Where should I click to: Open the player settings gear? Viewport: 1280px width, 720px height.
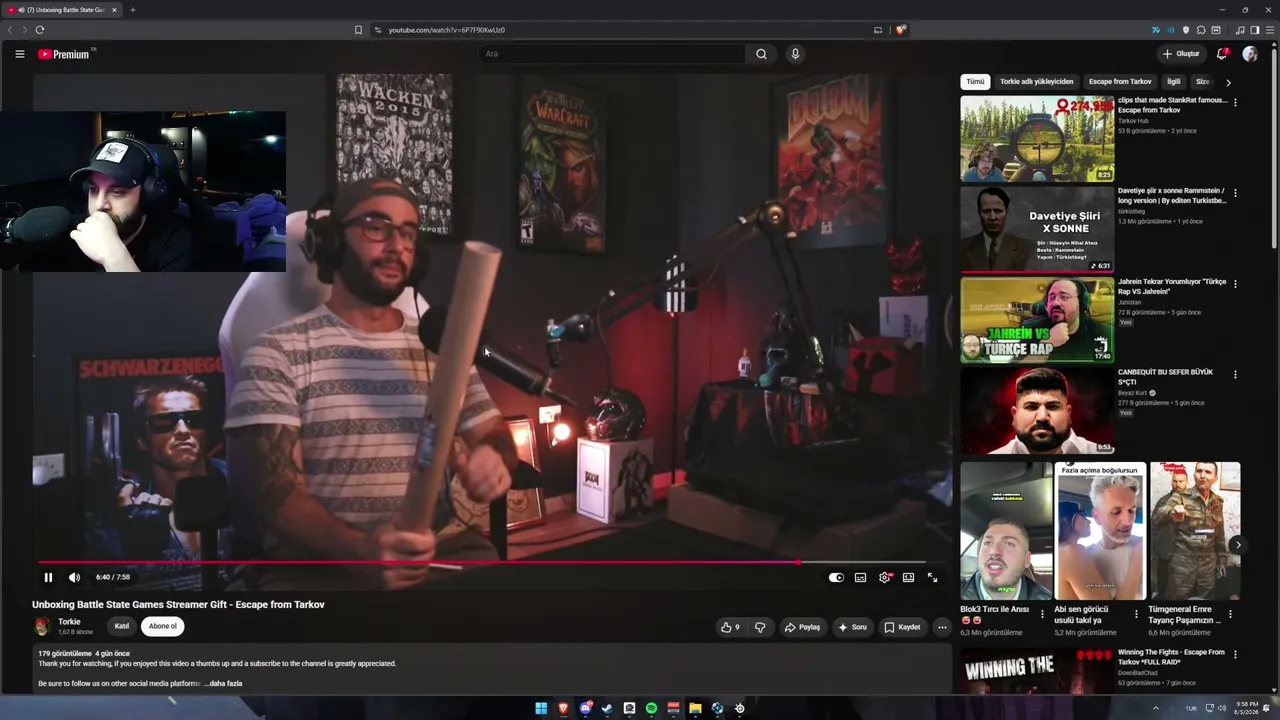pos(885,577)
